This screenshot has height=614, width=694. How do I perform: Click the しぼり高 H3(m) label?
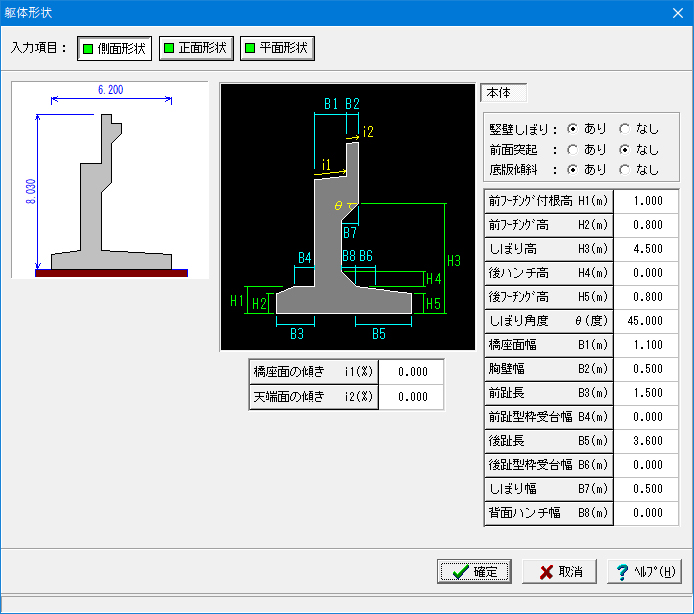pyautogui.click(x=549, y=249)
